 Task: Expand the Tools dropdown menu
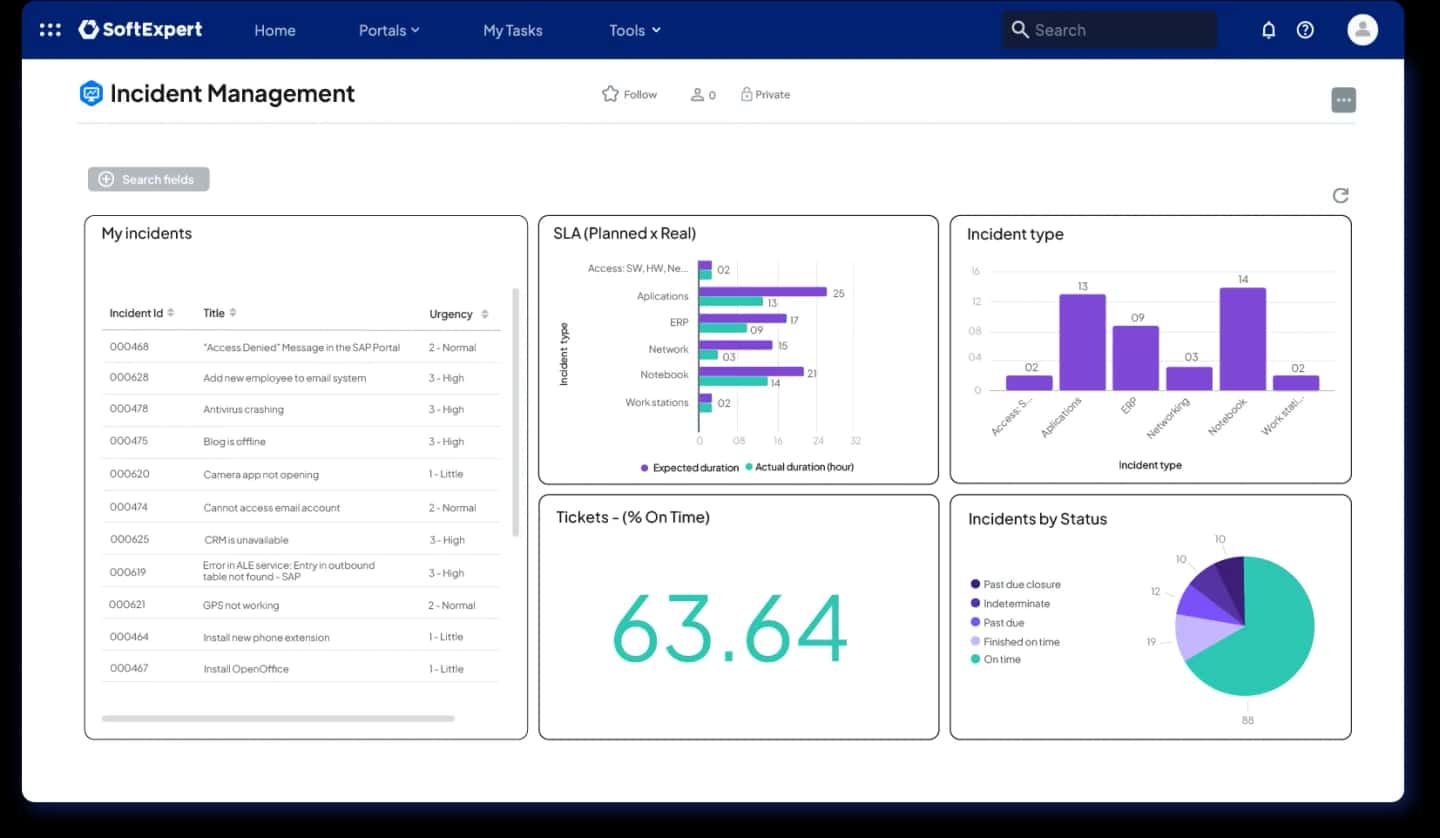pyautogui.click(x=635, y=30)
